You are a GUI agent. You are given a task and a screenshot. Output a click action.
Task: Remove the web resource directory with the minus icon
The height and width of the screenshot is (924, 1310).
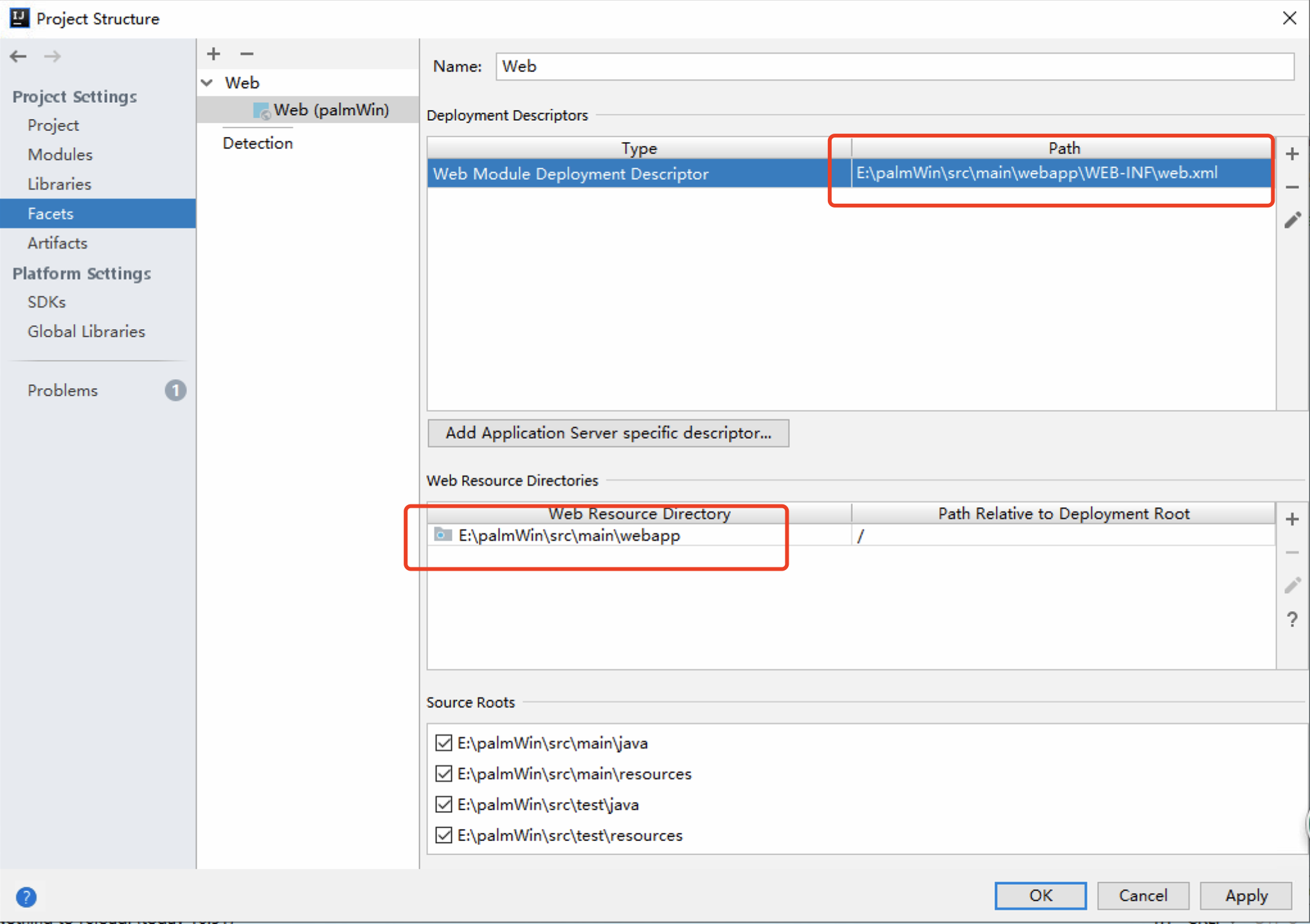[1293, 553]
